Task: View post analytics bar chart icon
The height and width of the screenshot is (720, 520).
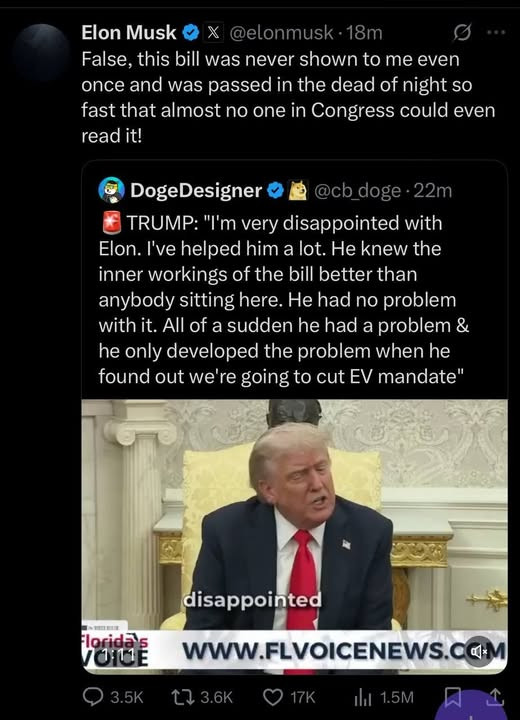Action: click(362, 698)
